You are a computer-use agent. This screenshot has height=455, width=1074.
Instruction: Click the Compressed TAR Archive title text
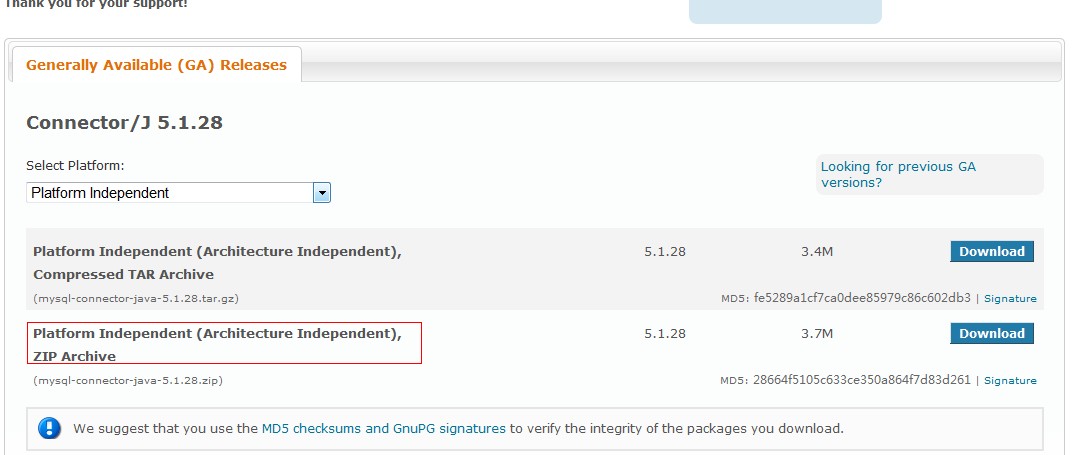[123, 275]
